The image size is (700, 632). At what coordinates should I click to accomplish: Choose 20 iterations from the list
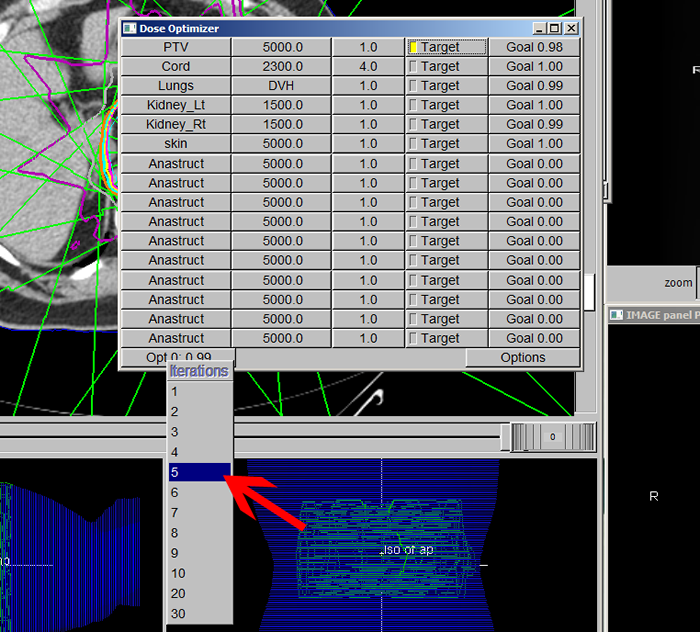pyautogui.click(x=200, y=593)
